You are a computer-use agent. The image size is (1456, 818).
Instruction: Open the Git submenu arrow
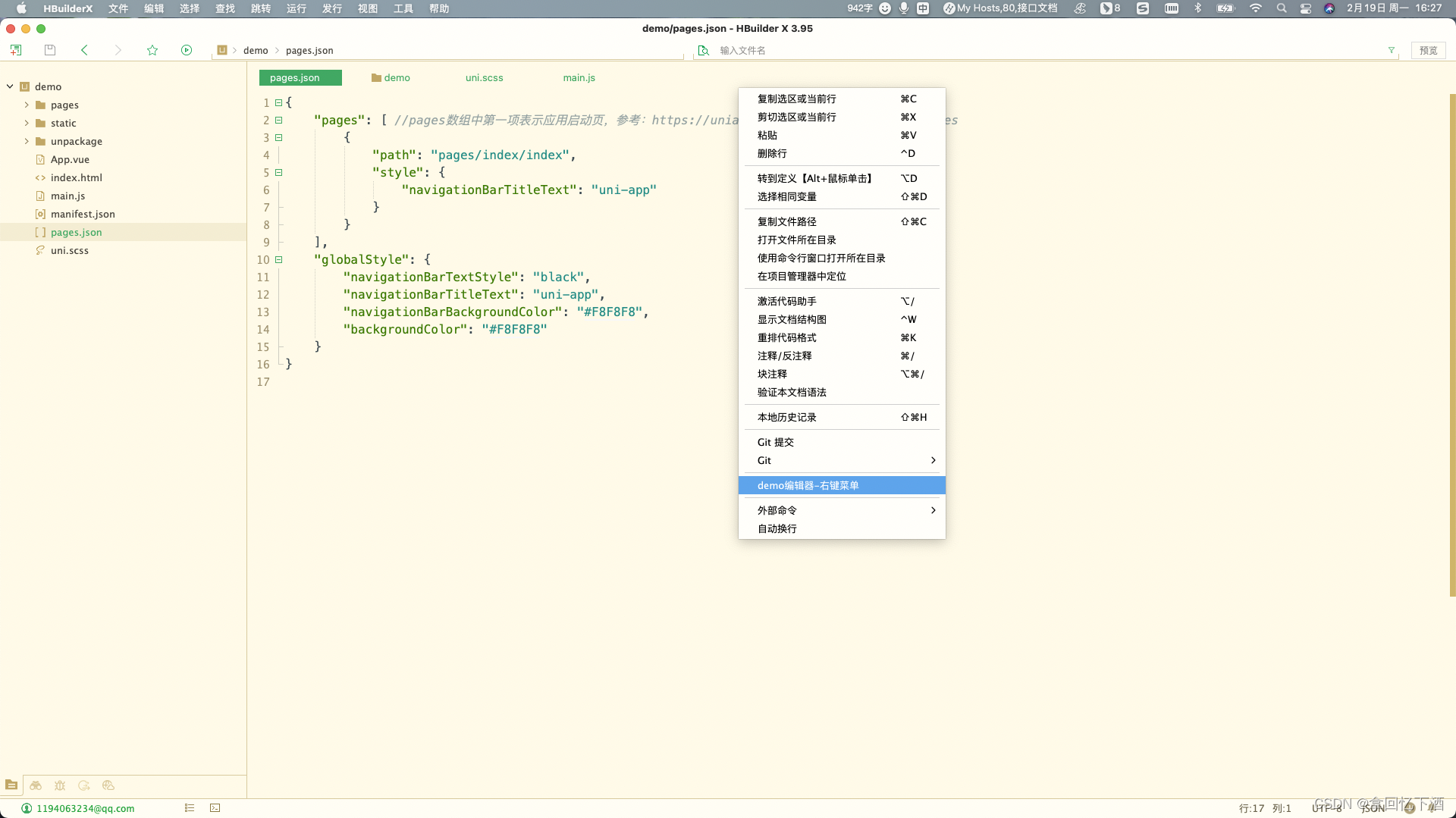(x=933, y=460)
